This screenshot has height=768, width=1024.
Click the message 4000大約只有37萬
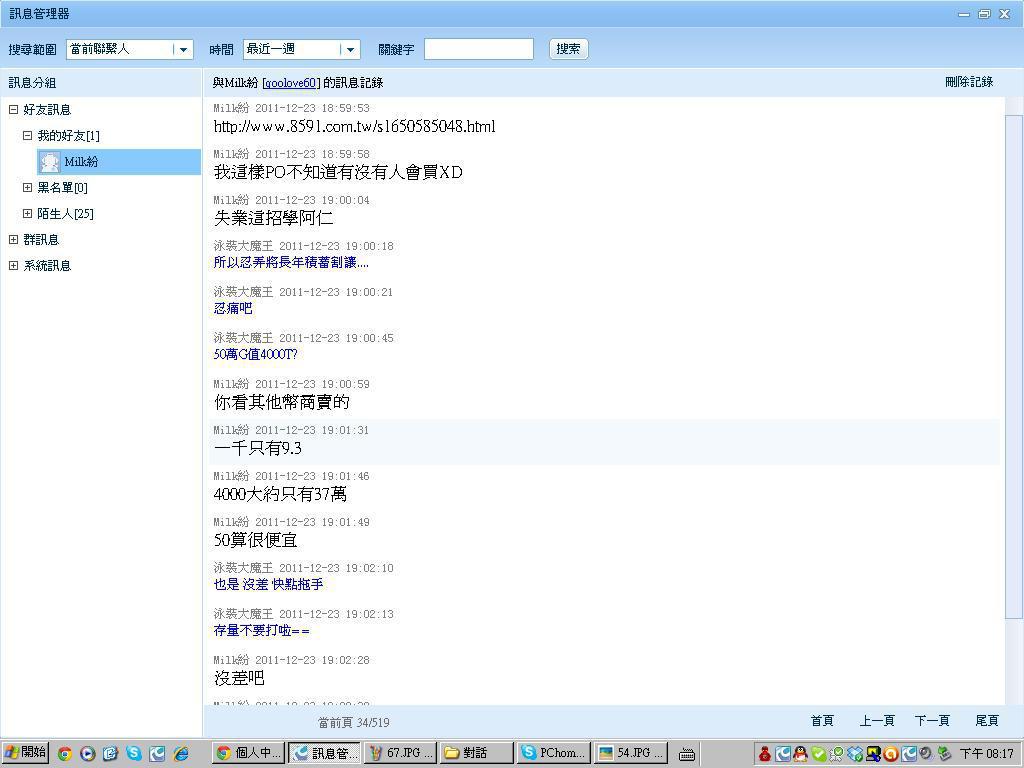(x=280, y=494)
